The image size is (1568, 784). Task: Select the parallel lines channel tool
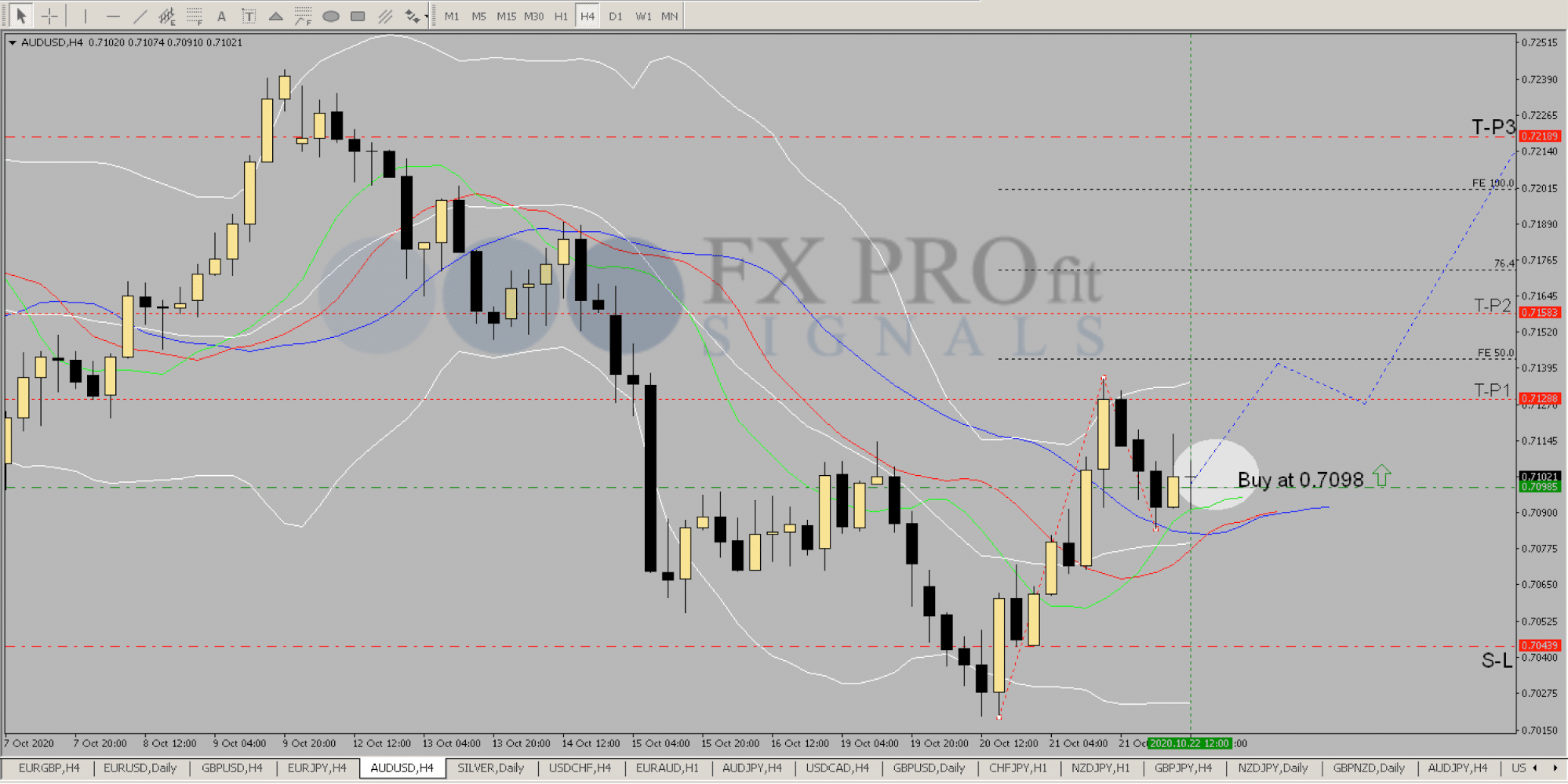point(385,16)
